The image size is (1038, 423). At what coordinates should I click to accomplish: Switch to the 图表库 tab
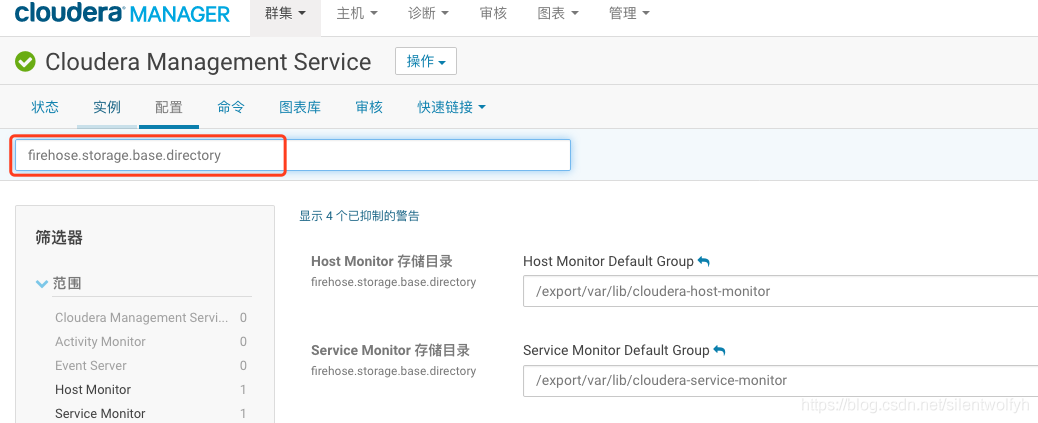(x=300, y=107)
